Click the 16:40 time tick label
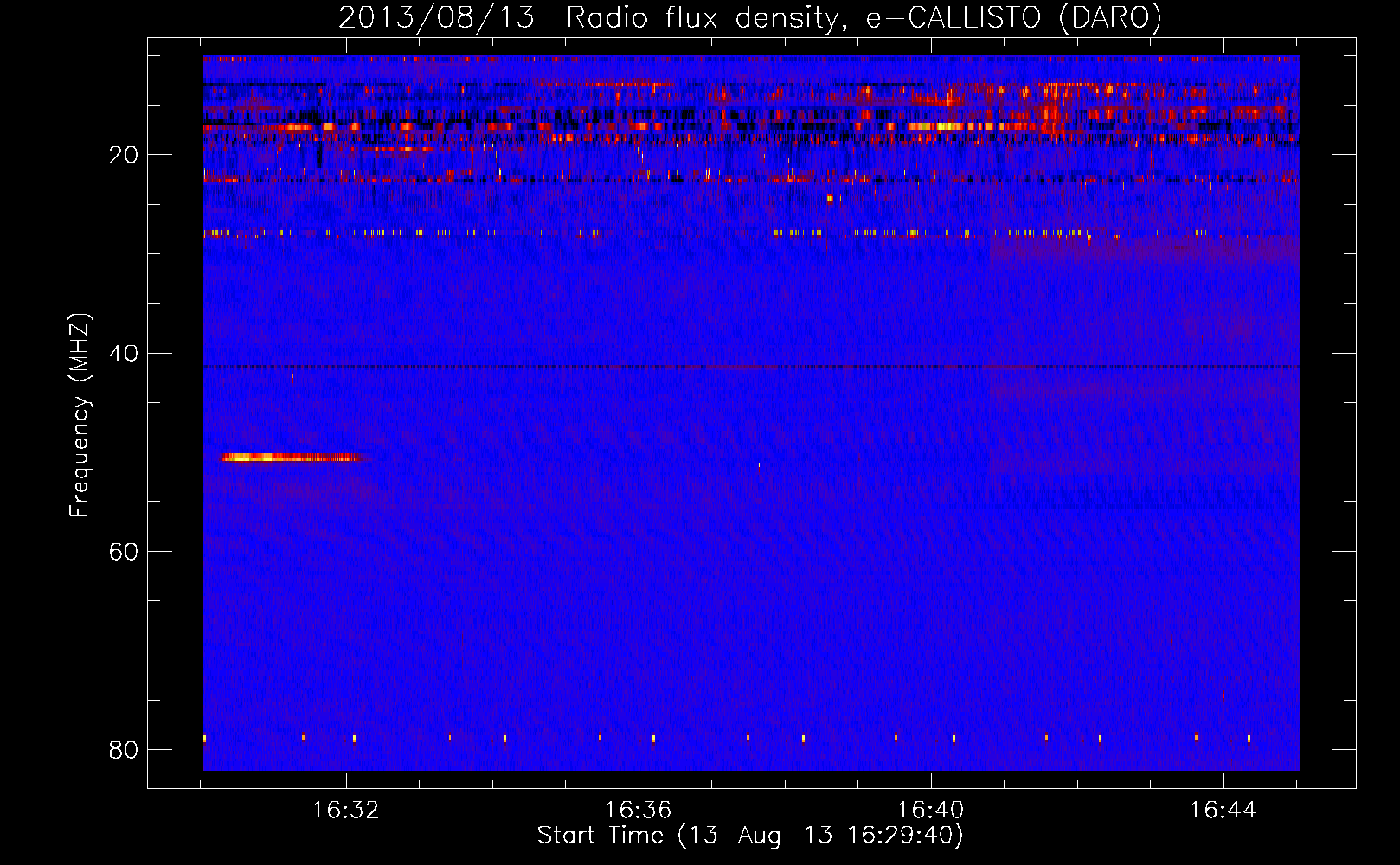The image size is (1400, 865). point(931,811)
